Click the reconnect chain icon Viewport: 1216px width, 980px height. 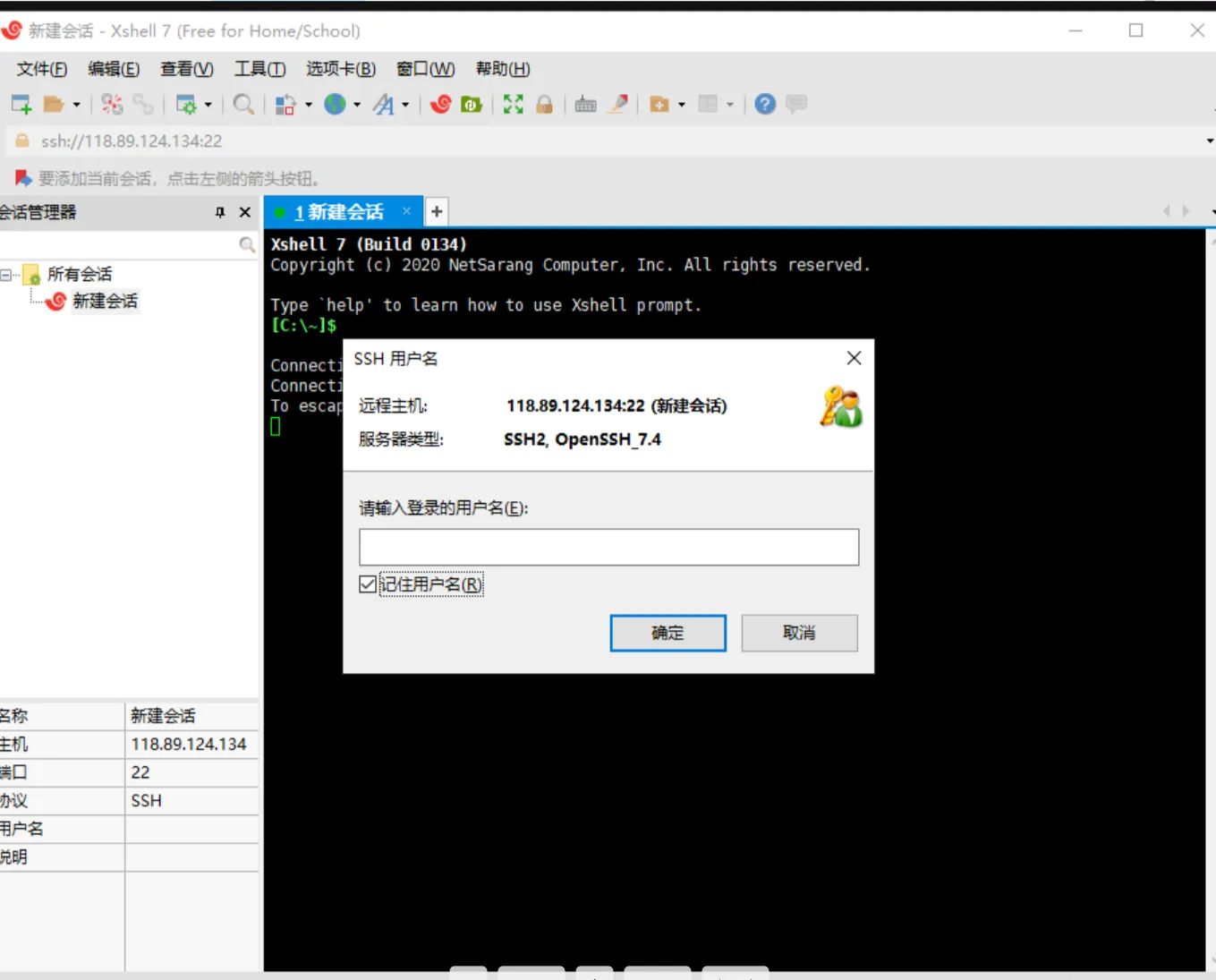coord(143,105)
